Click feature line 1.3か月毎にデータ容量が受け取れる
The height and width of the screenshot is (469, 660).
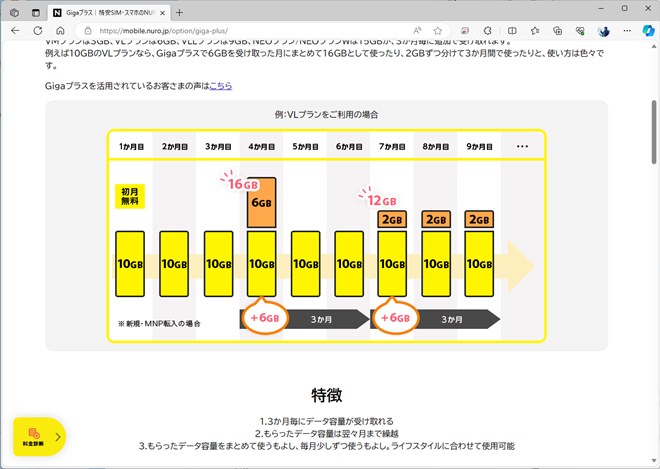(327, 421)
